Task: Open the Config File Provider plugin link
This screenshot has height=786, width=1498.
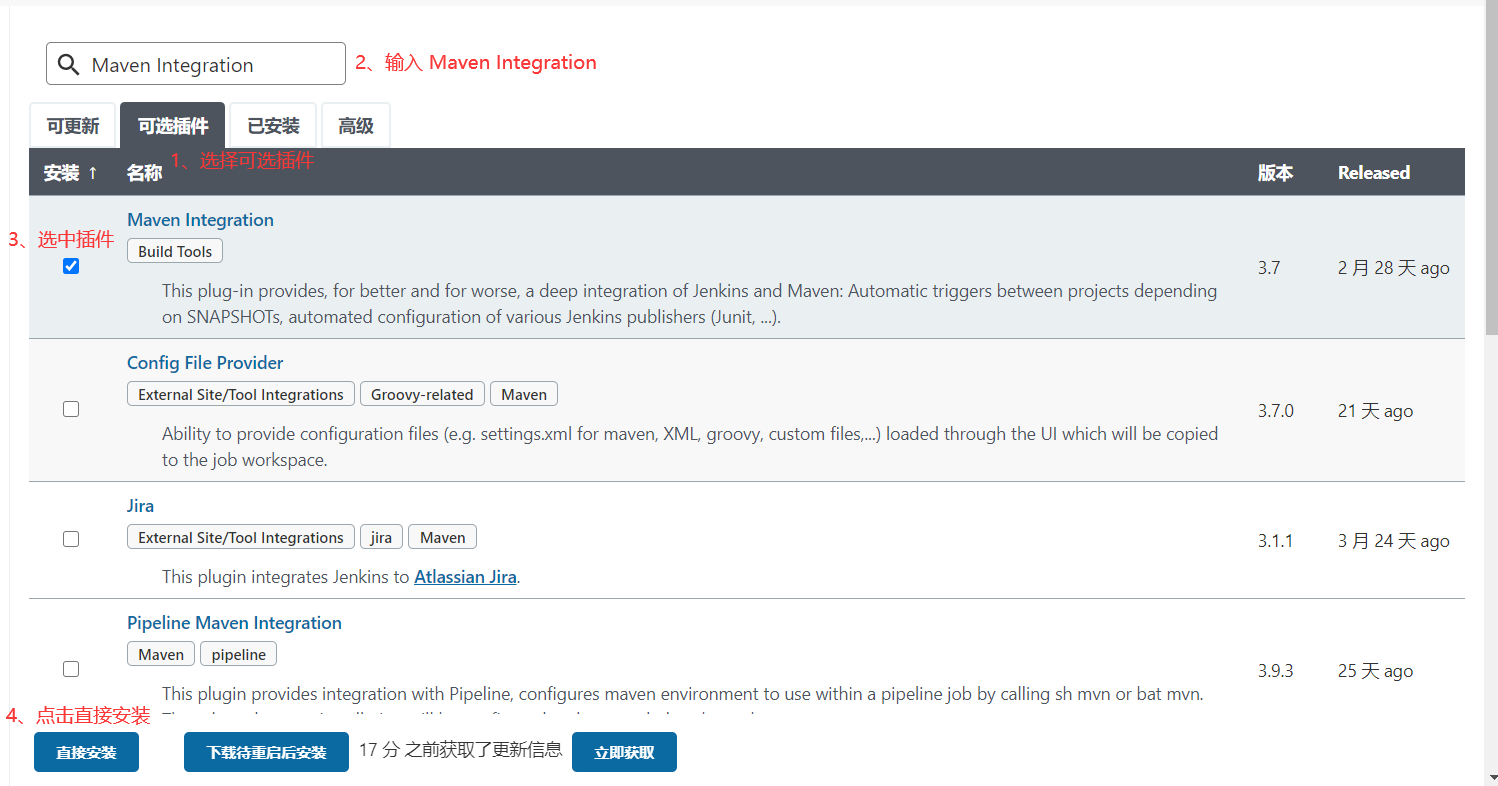Action: point(204,362)
